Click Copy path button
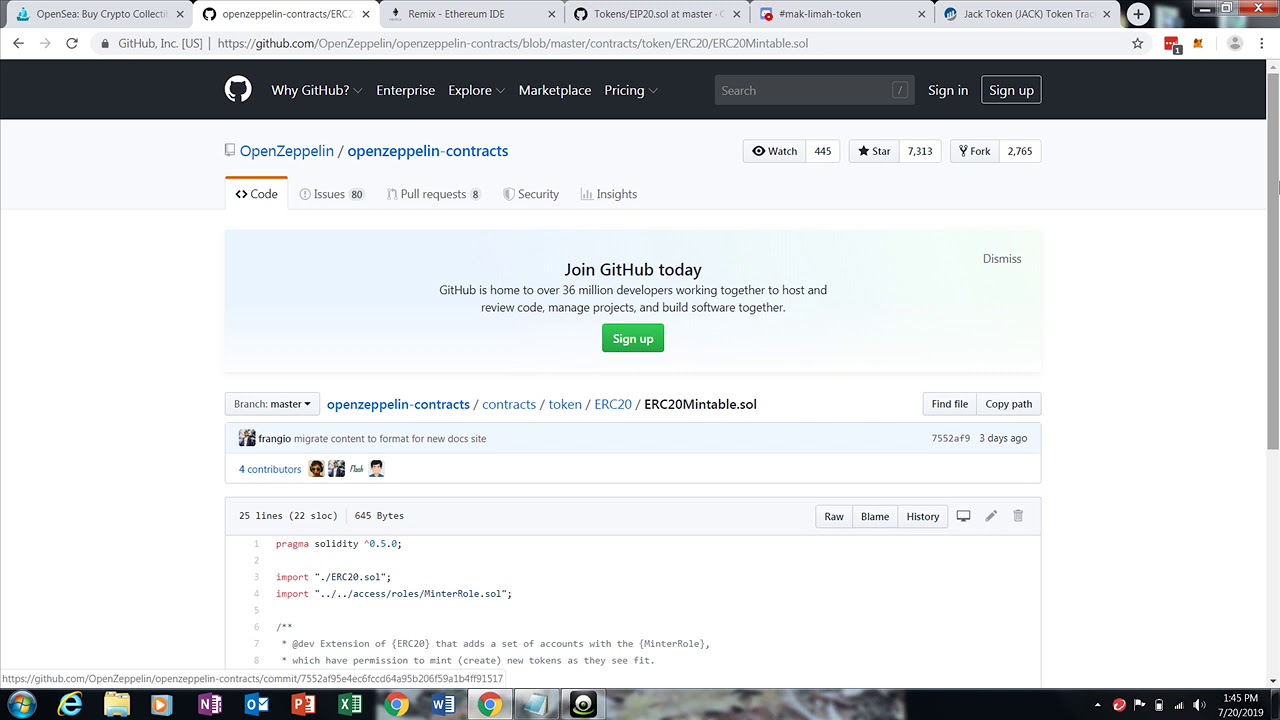 [1008, 404]
